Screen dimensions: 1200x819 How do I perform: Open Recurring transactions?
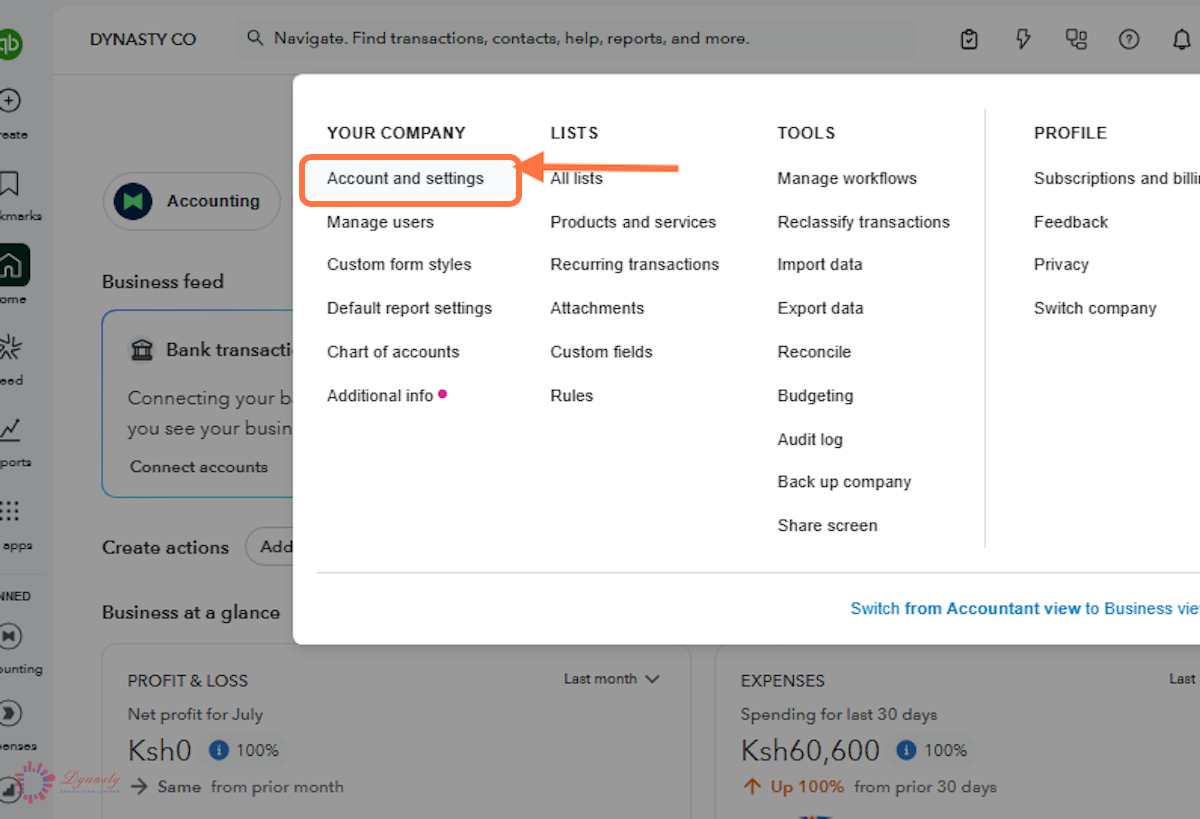635,264
